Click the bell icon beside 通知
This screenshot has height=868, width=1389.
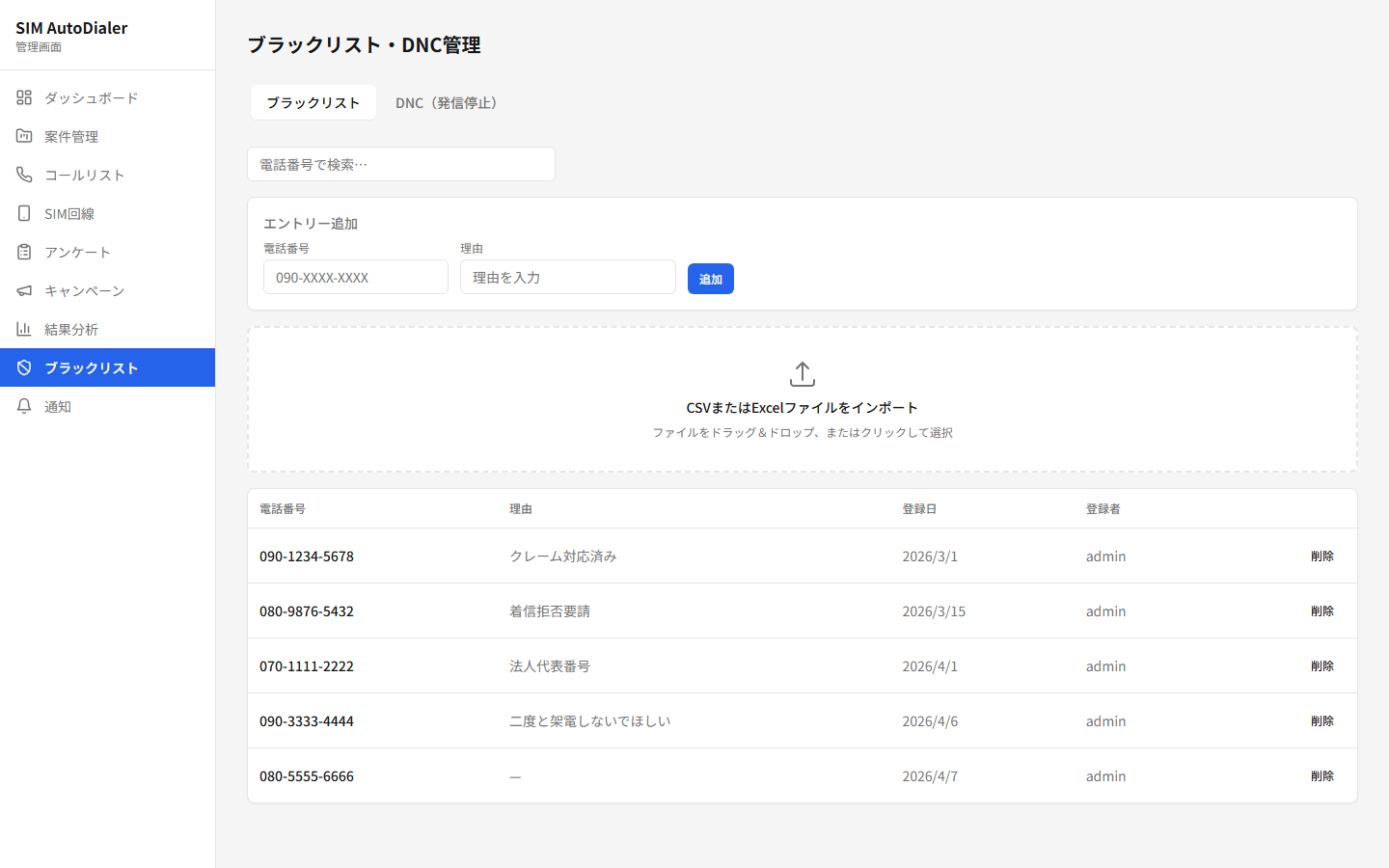coord(24,406)
